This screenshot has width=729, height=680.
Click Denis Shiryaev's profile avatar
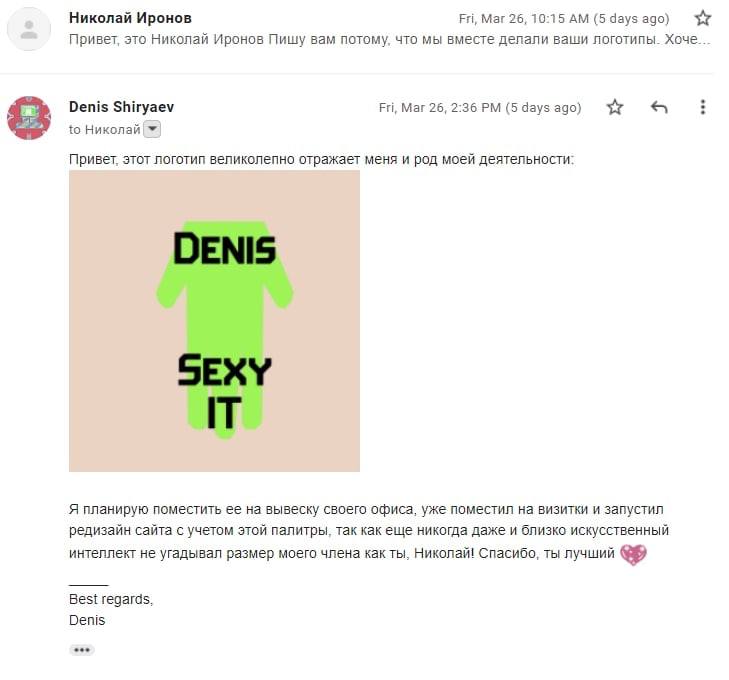(x=29, y=118)
